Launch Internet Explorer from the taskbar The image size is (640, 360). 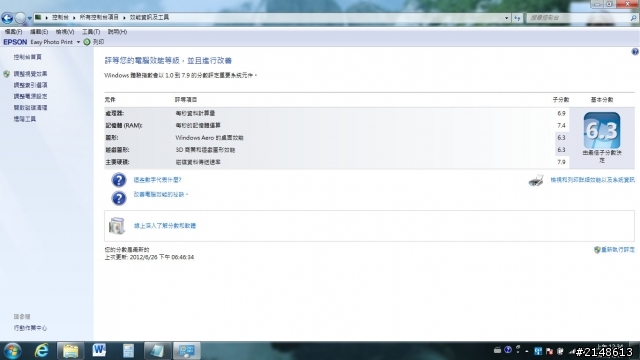pos(41,351)
